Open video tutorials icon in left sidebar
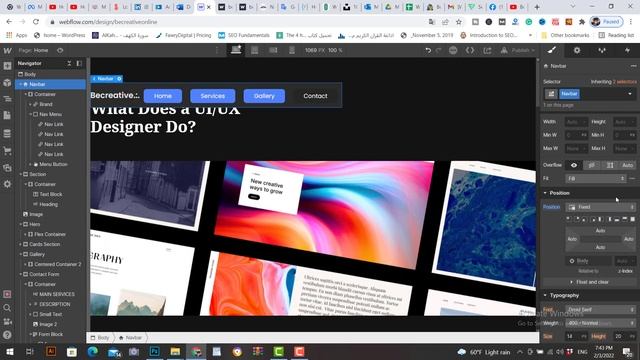 [7, 321]
